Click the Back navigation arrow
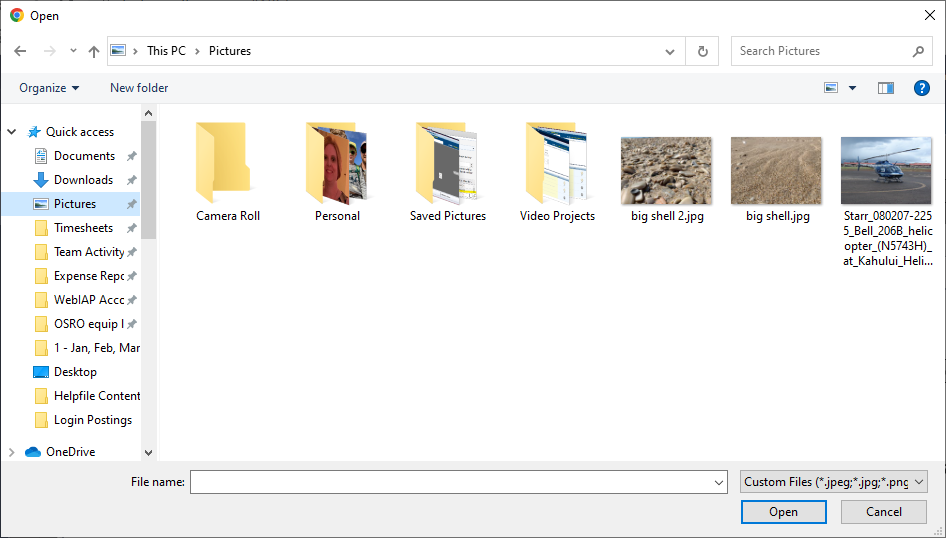The image size is (946, 538). [20, 51]
